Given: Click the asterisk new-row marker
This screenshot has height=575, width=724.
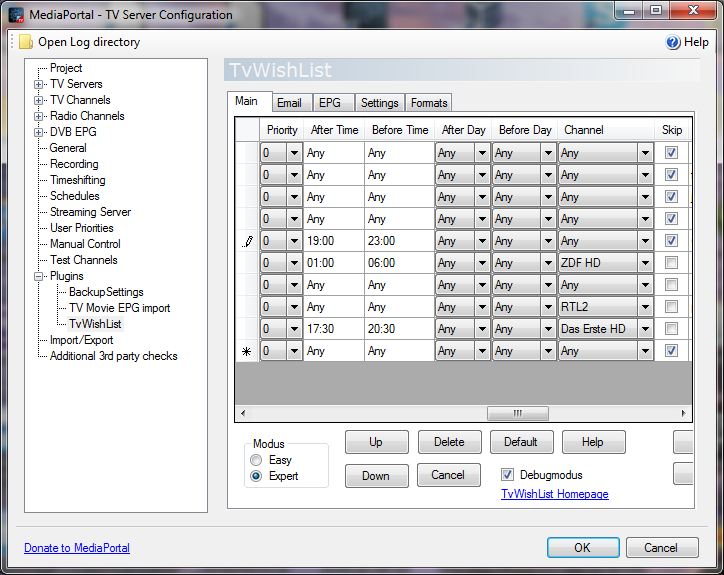Looking at the screenshot, I should 248,351.
